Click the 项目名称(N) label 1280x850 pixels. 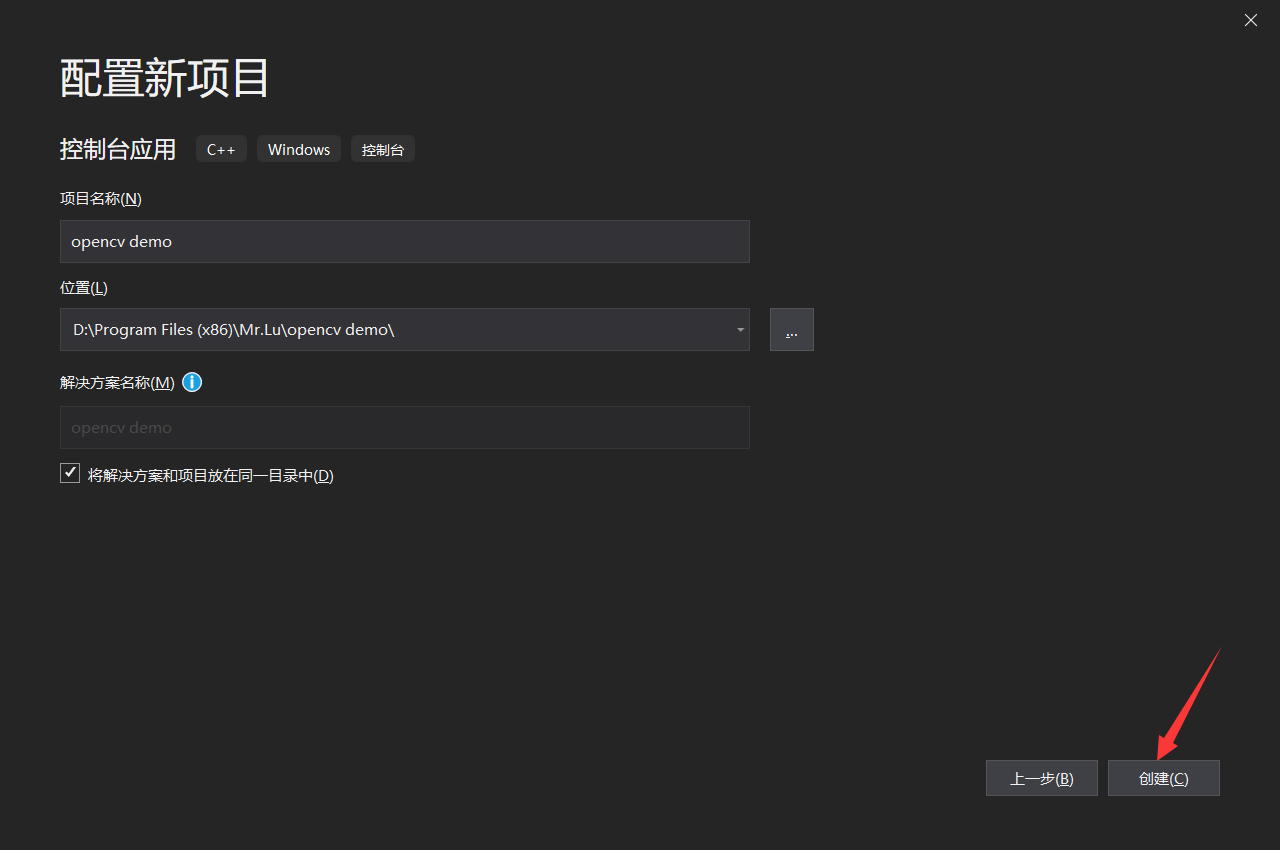tap(100, 198)
